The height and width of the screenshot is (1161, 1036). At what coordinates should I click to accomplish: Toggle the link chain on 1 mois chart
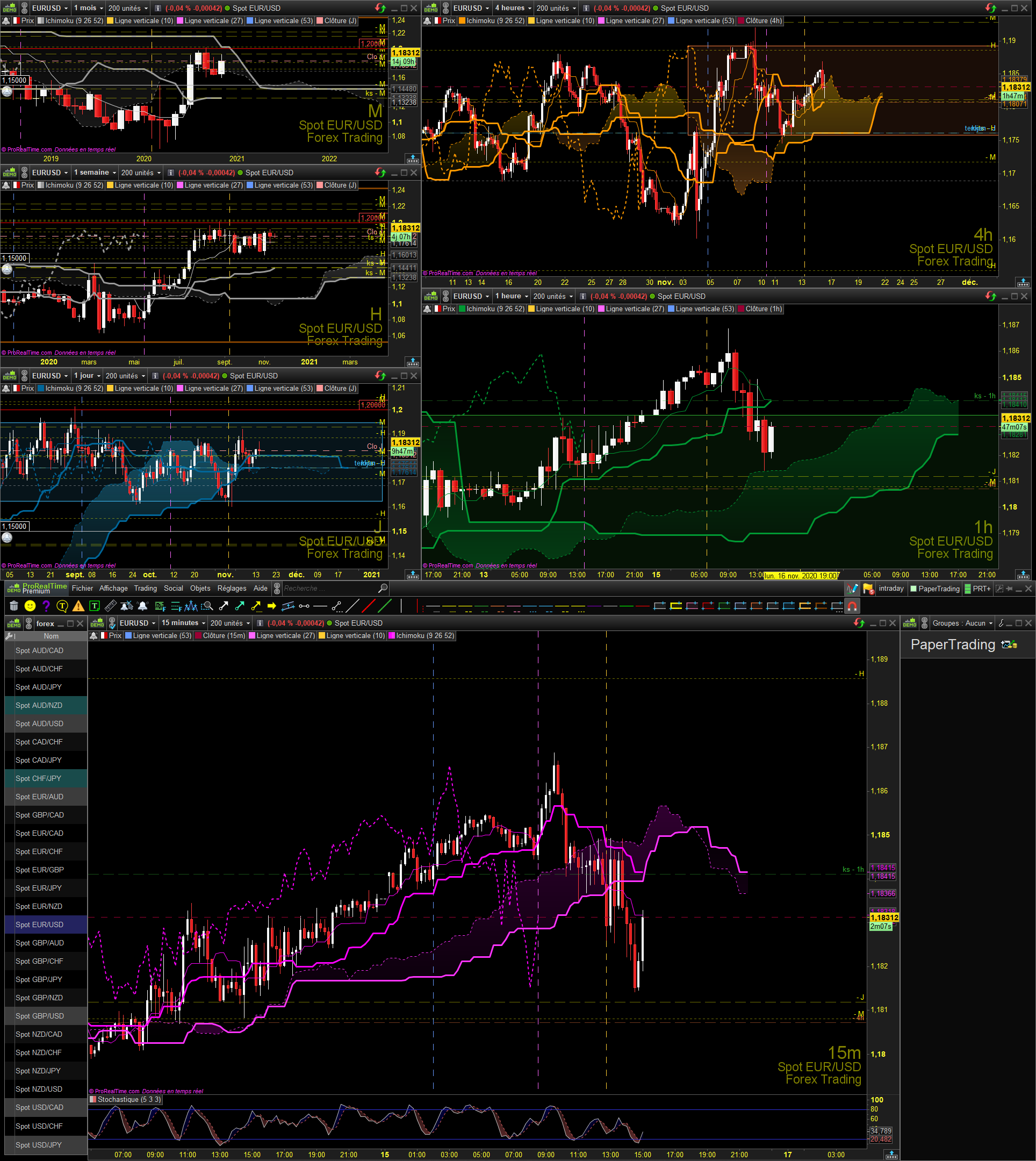pos(25,8)
